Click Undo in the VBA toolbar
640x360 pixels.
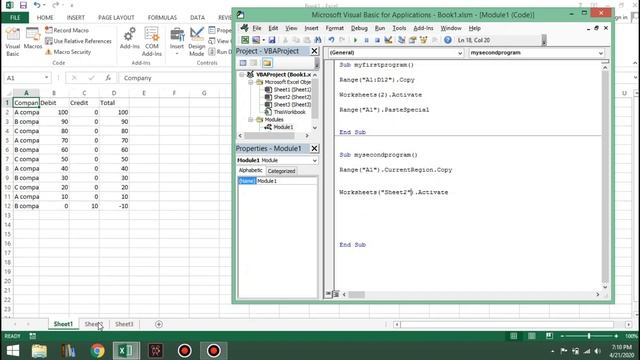[x=331, y=40]
